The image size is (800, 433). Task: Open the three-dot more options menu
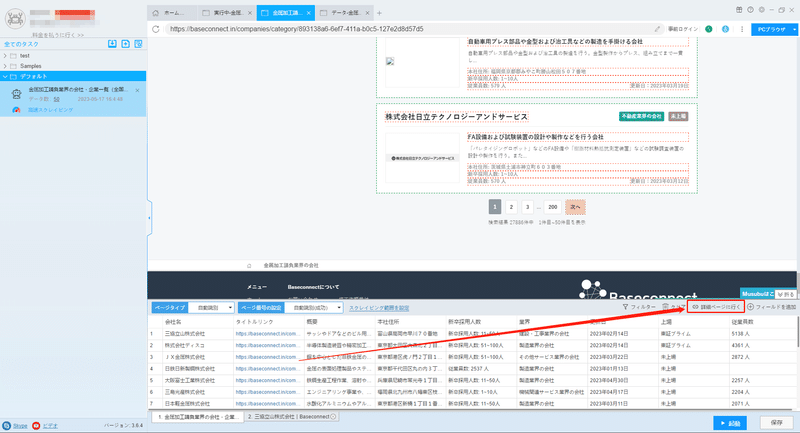pos(742,29)
